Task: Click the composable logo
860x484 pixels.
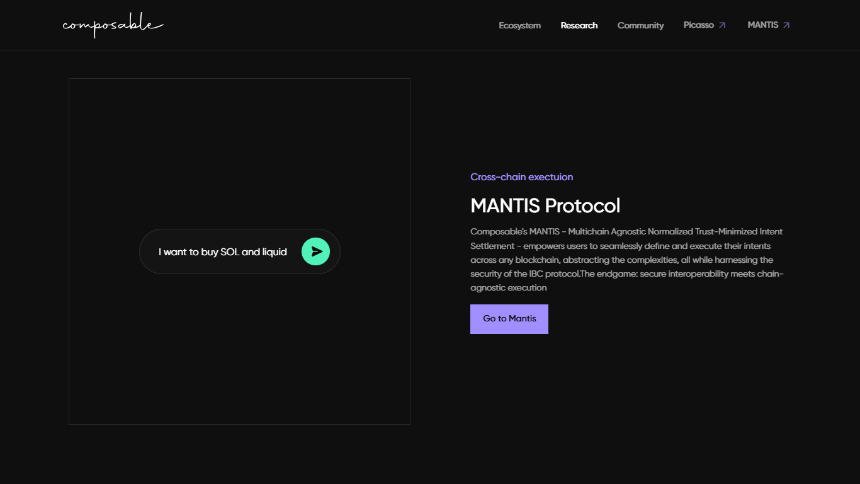Action: [x=113, y=25]
